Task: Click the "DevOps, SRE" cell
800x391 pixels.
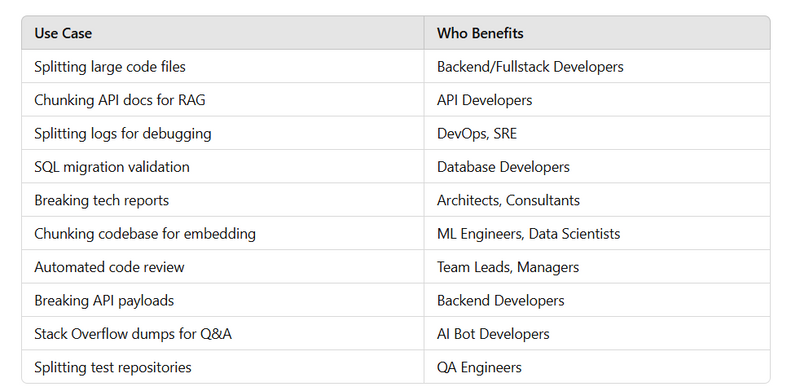Action: coord(597,133)
